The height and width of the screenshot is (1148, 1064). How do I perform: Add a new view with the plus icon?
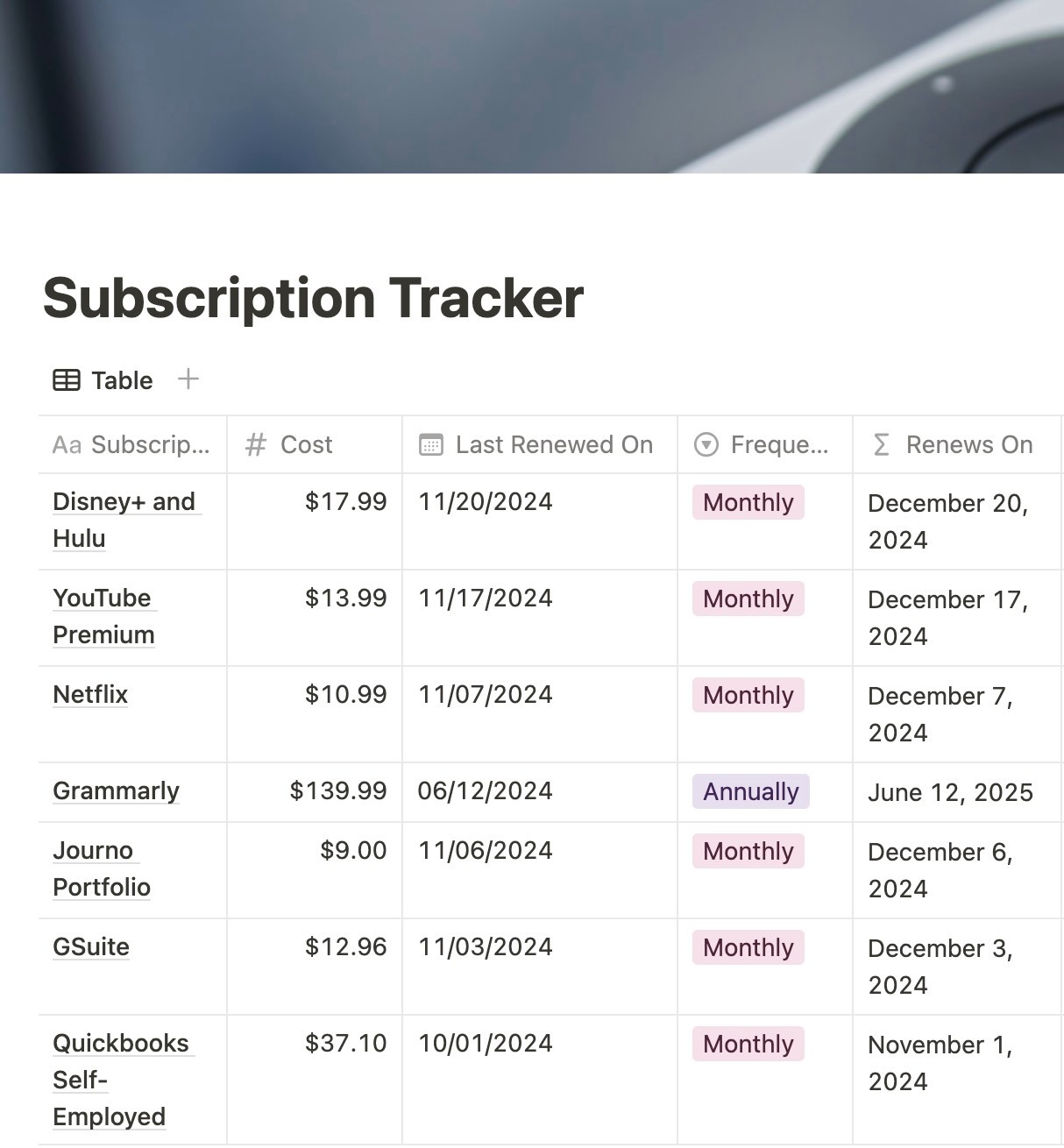tap(188, 379)
